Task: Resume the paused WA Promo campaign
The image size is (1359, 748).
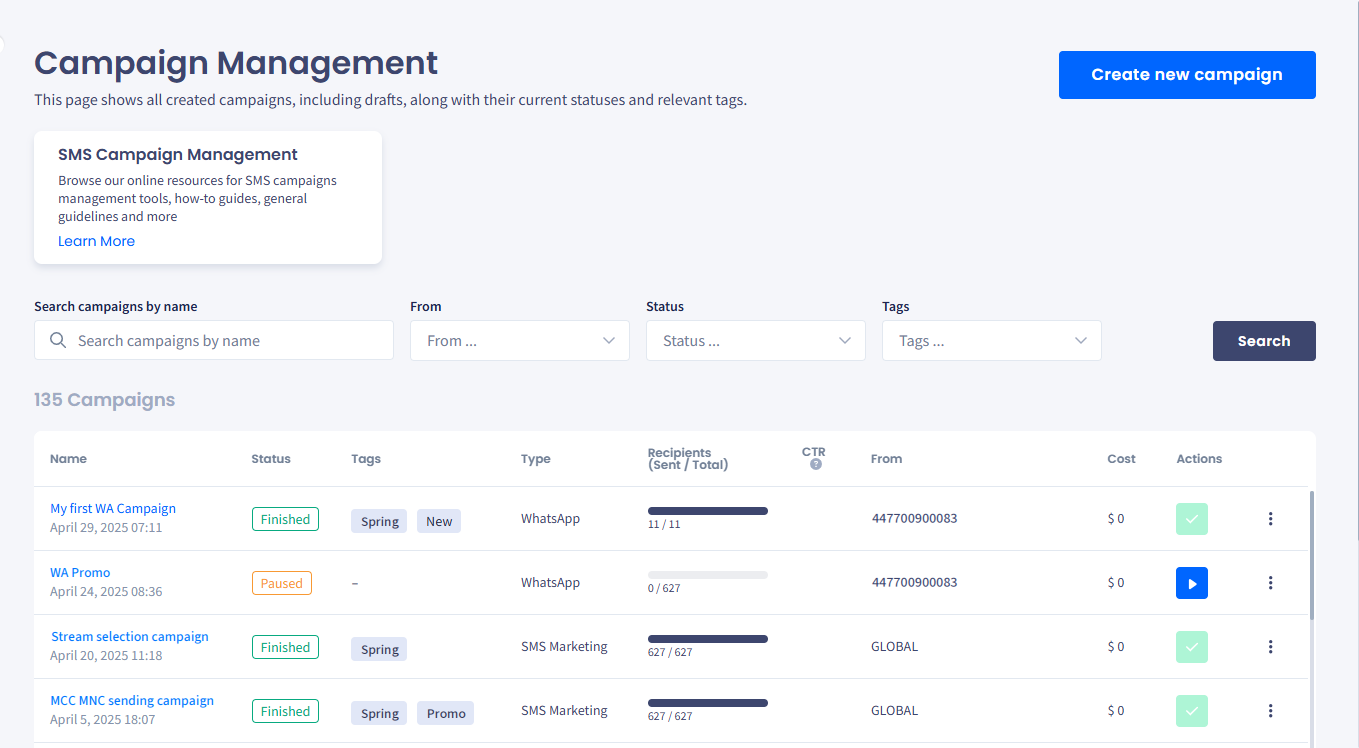Action: pos(1192,583)
